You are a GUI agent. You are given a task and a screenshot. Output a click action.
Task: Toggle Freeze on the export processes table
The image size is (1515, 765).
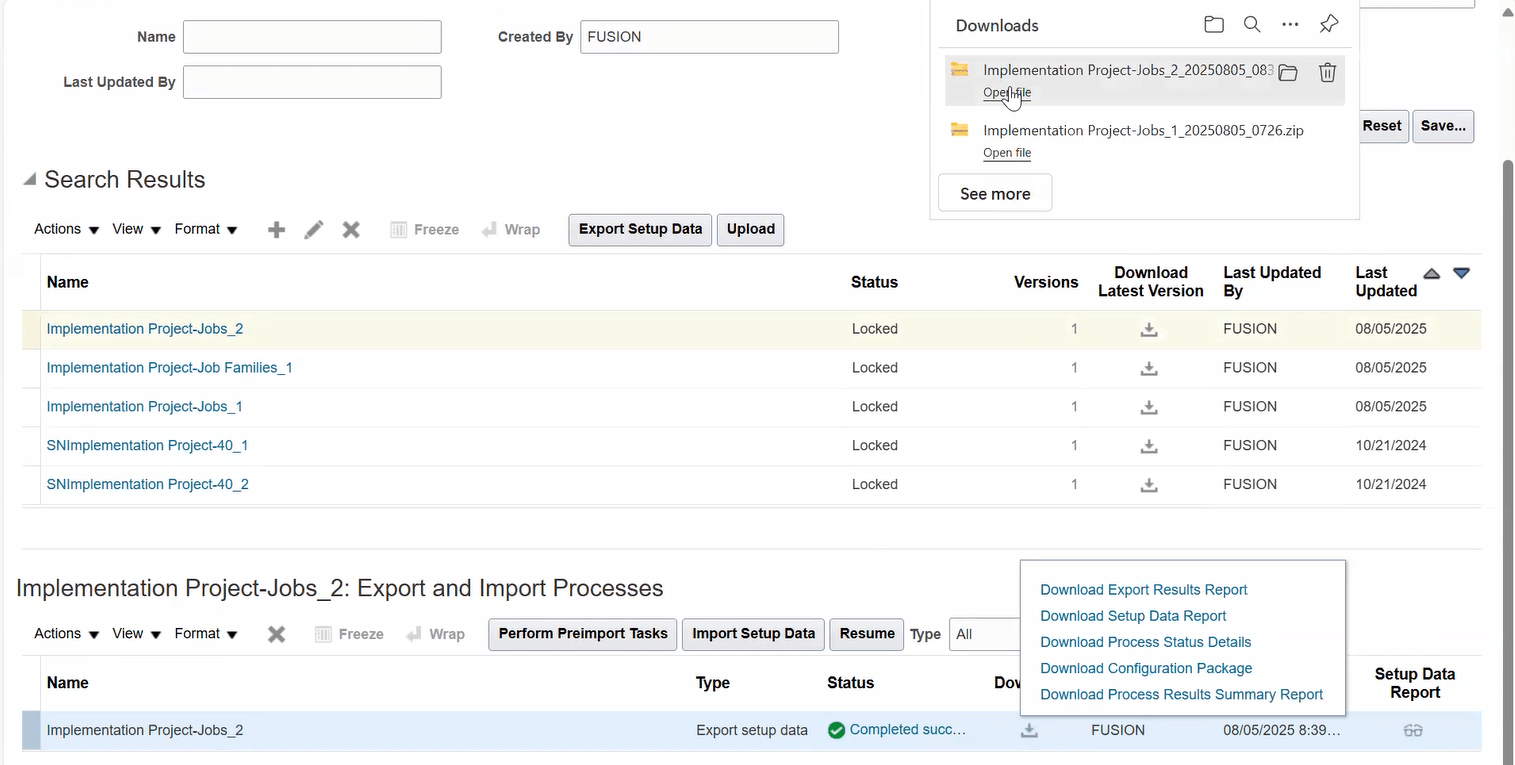point(349,633)
